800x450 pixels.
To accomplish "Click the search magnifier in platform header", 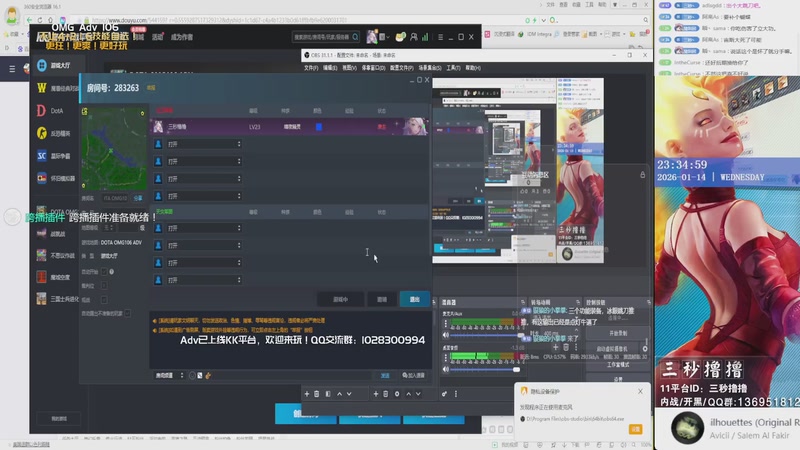I will [355, 37].
